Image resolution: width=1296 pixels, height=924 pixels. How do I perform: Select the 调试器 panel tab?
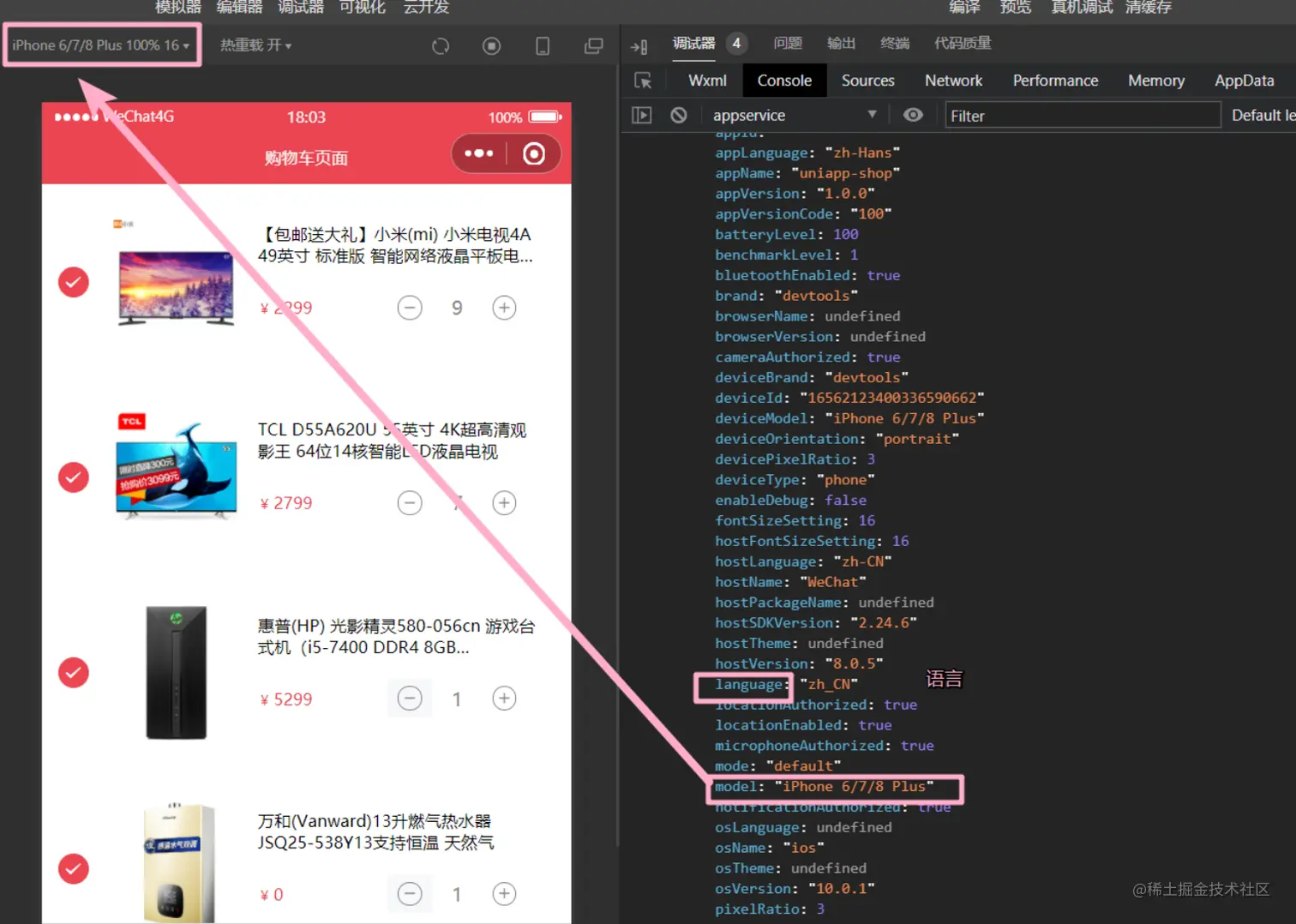[x=694, y=44]
